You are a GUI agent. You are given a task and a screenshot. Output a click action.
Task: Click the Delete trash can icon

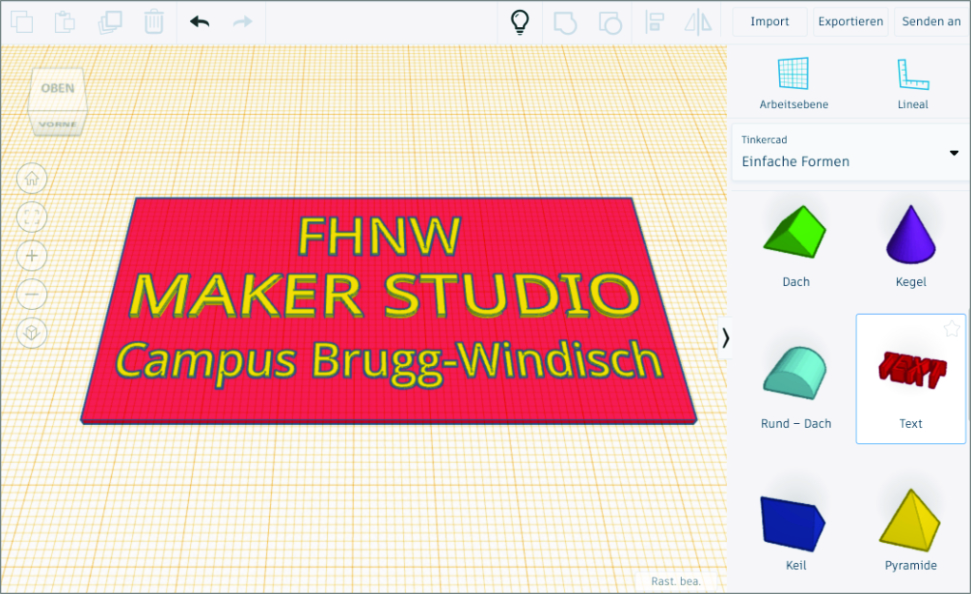point(153,22)
